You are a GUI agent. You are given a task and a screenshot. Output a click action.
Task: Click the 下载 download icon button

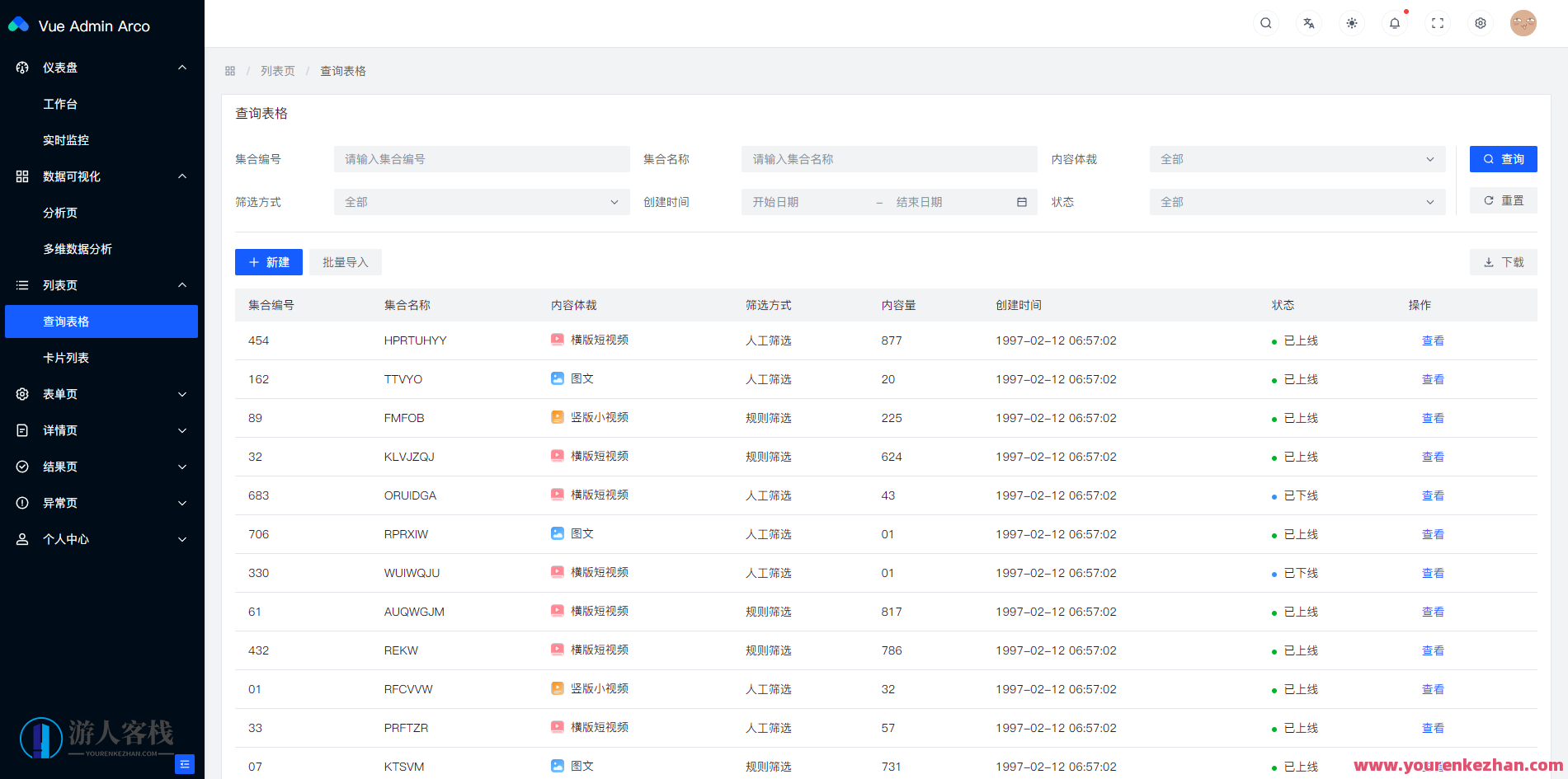(x=1503, y=261)
